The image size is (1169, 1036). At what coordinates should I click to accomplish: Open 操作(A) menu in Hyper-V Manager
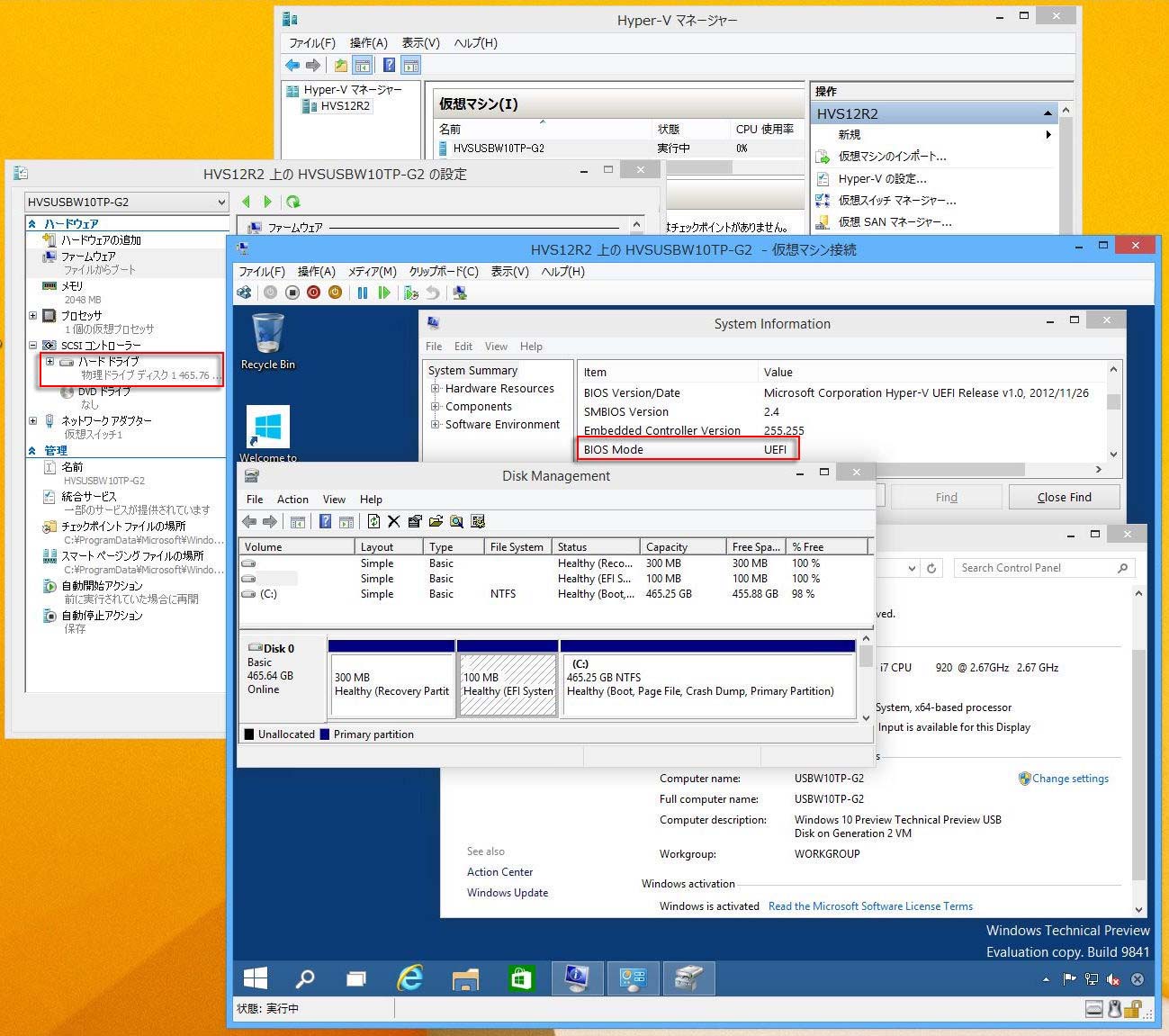point(368,42)
